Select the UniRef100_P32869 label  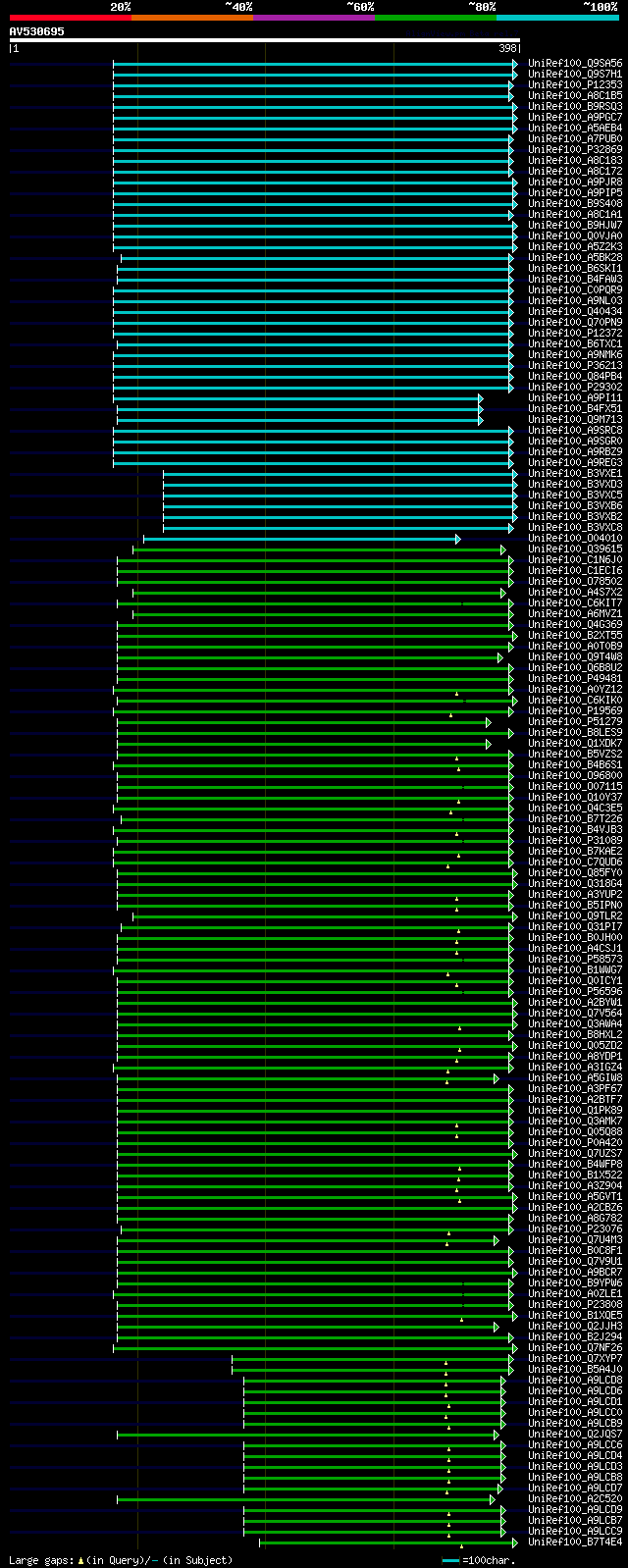click(x=575, y=149)
